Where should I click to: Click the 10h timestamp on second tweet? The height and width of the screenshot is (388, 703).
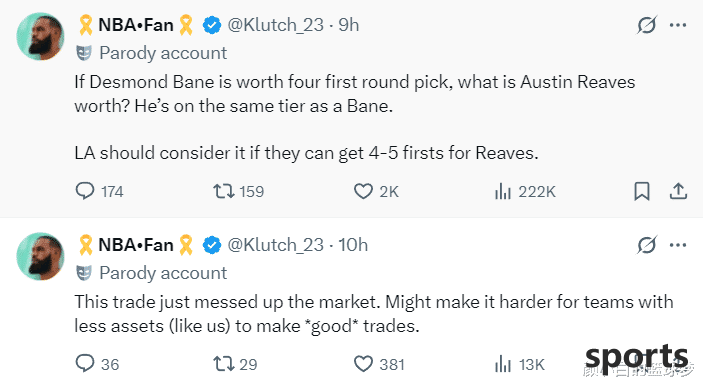353,245
